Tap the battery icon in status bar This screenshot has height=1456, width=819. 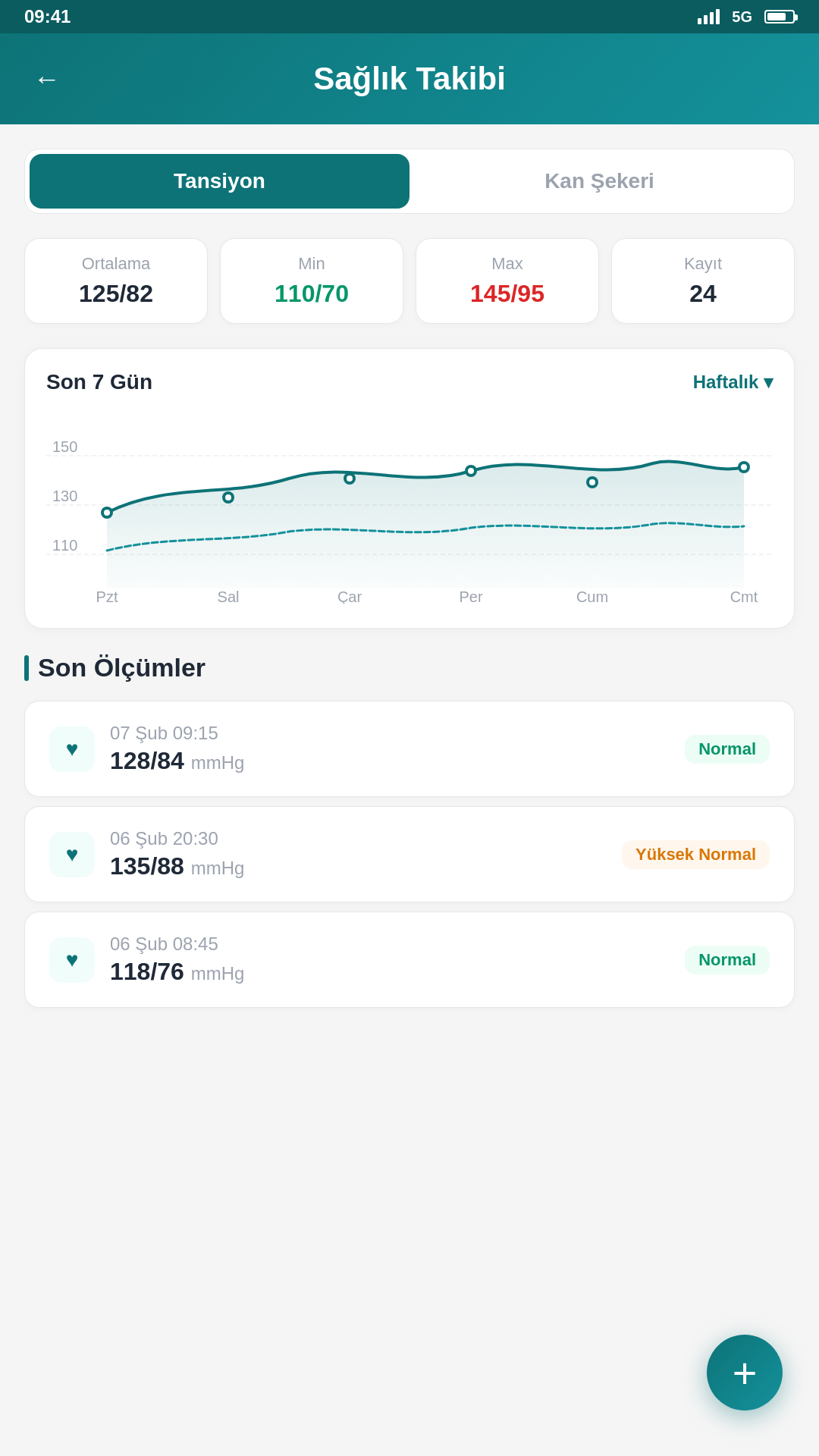coord(780,17)
